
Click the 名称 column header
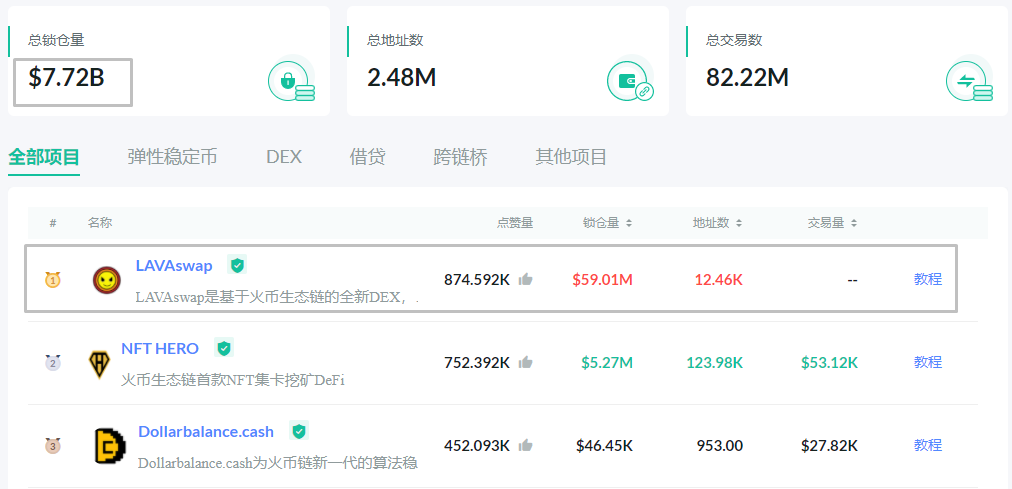pyautogui.click(x=100, y=223)
